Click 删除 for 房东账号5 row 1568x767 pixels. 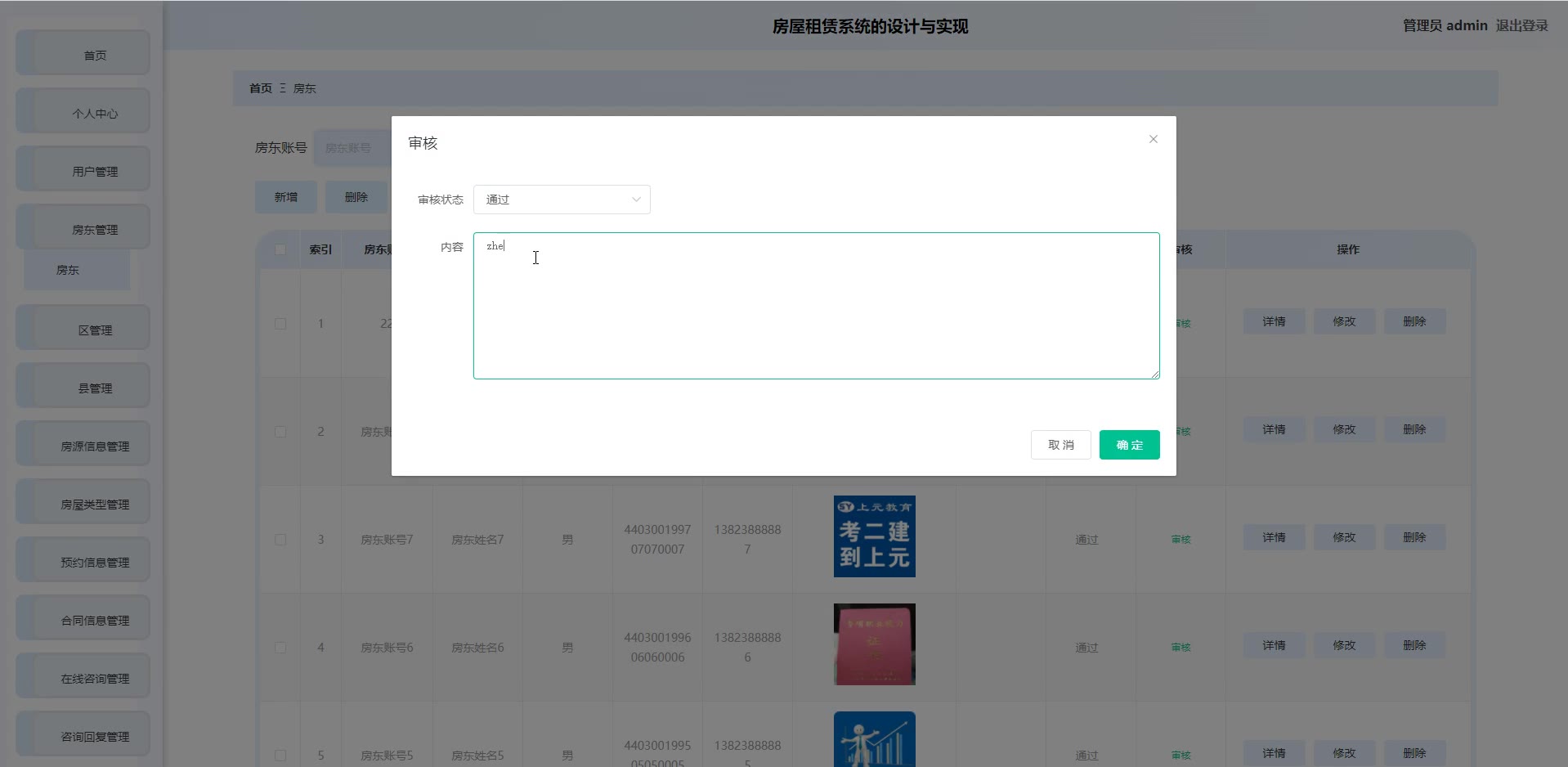tap(1414, 753)
